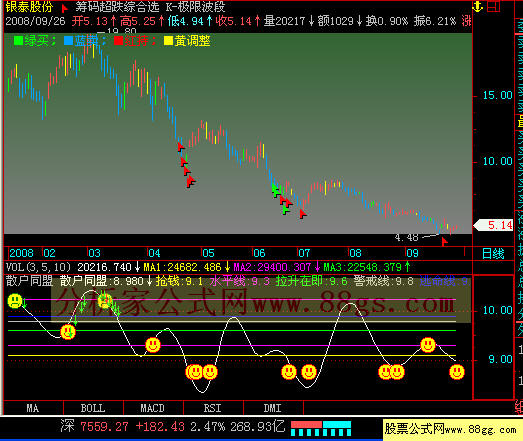The height and width of the screenshot is (441, 523).
Task: Click the +182.43 index change value
Action: pos(160,426)
